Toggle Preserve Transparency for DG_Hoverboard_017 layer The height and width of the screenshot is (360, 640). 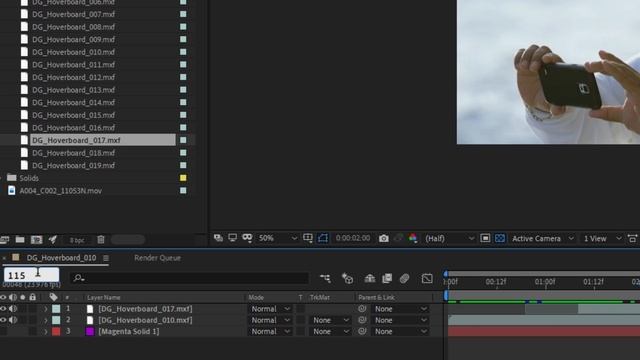(x=300, y=309)
